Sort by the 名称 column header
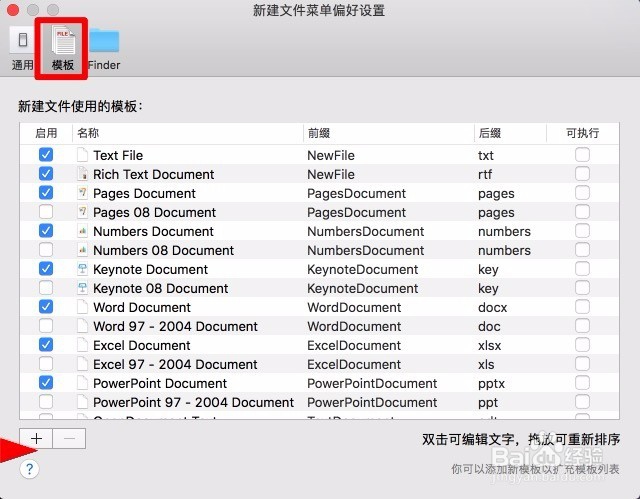 [x=188, y=133]
